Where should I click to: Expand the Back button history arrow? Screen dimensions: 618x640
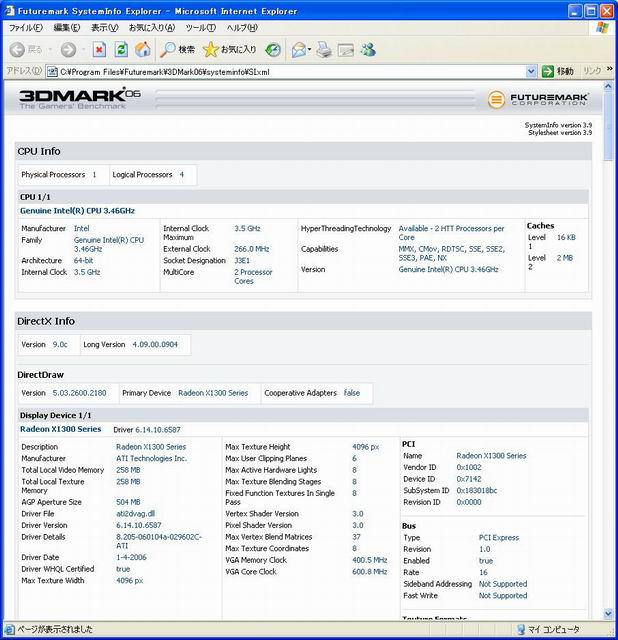pos(49,49)
